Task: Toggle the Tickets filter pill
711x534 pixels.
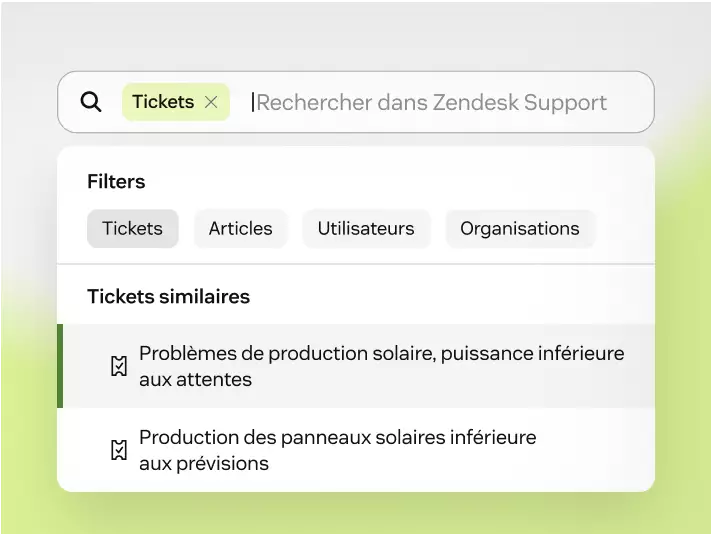Action: (132, 228)
